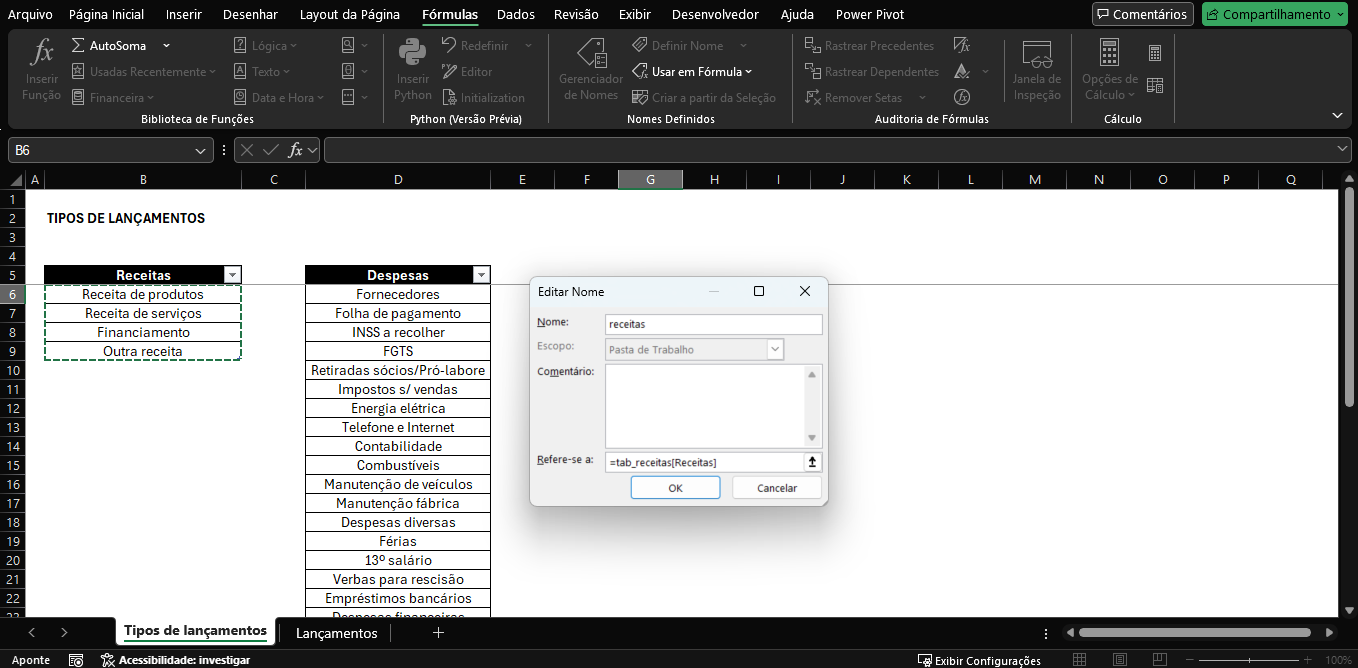Image resolution: width=1358 pixels, height=668 pixels.
Task: Click the Mostrar Fórmulas icon
Action: click(962, 45)
